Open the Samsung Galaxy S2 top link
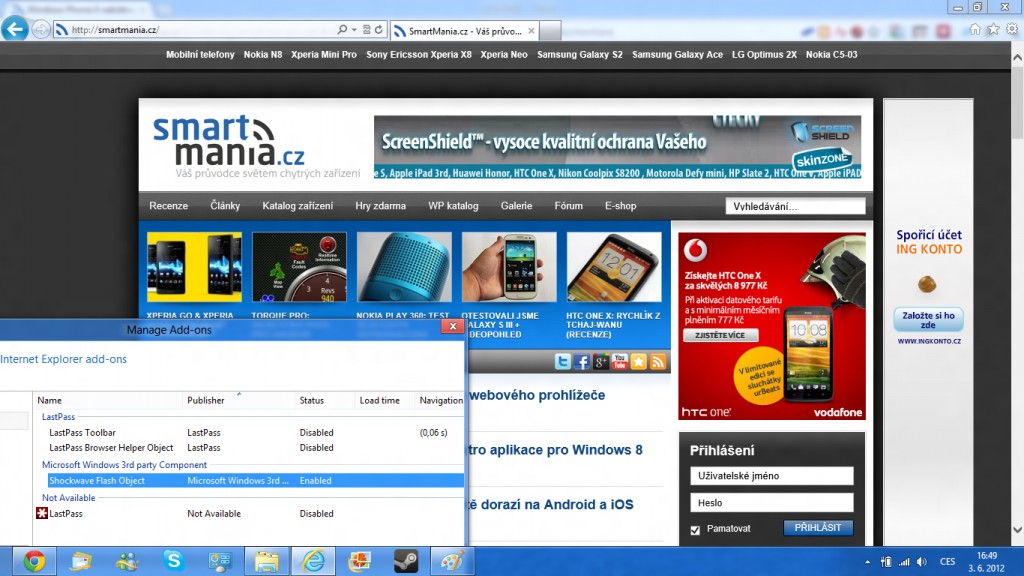The width and height of the screenshot is (1024, 576). 579,54
